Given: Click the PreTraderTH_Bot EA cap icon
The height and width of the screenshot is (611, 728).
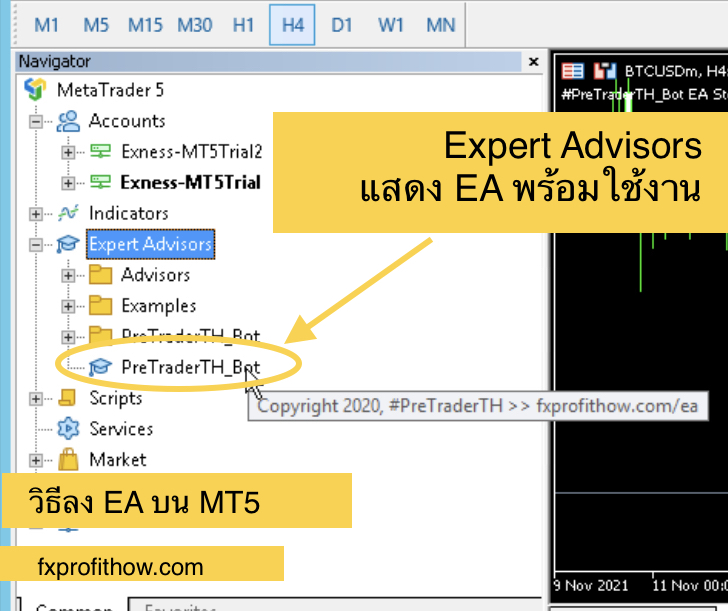Looking at the screenshot, I should coord(100,367).
